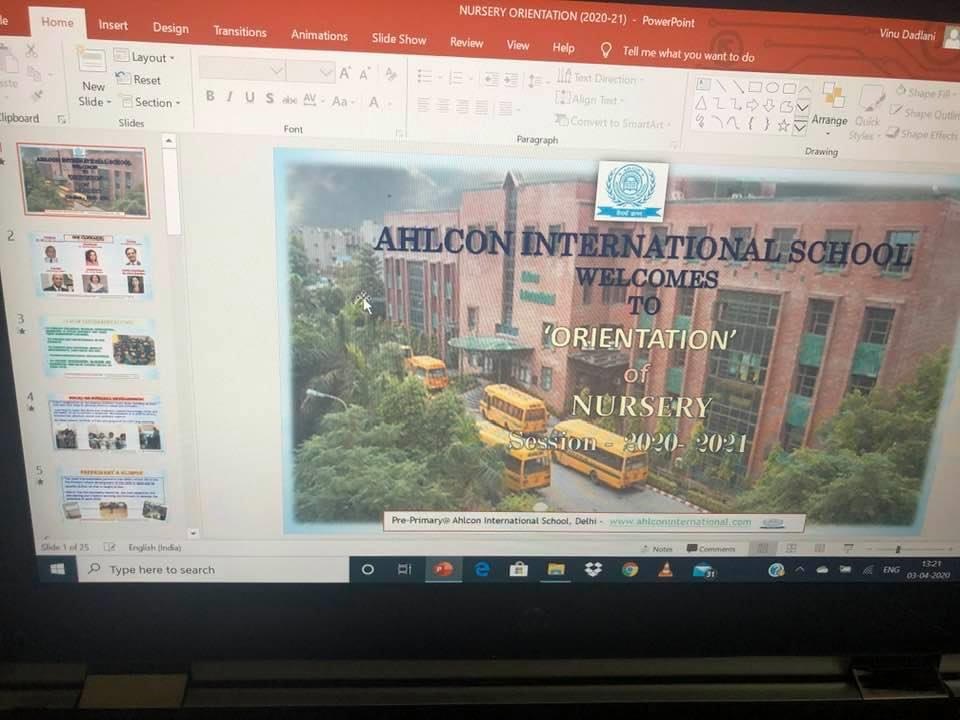This screenshot has width=960, height=720.
Task: Align text right
Action: click(x=462, y=107)
